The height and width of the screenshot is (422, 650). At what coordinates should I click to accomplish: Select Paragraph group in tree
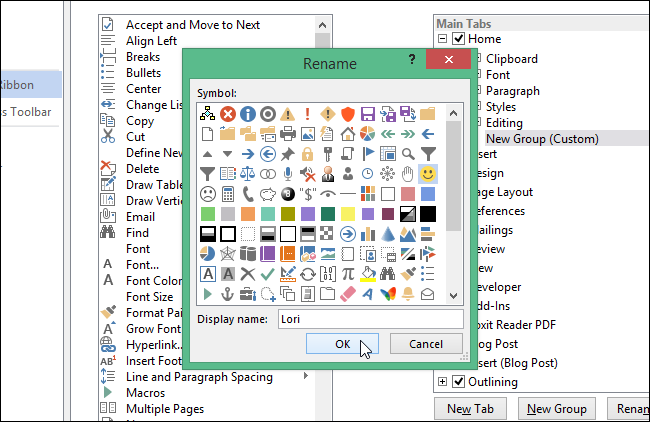[x=513, y=91]
